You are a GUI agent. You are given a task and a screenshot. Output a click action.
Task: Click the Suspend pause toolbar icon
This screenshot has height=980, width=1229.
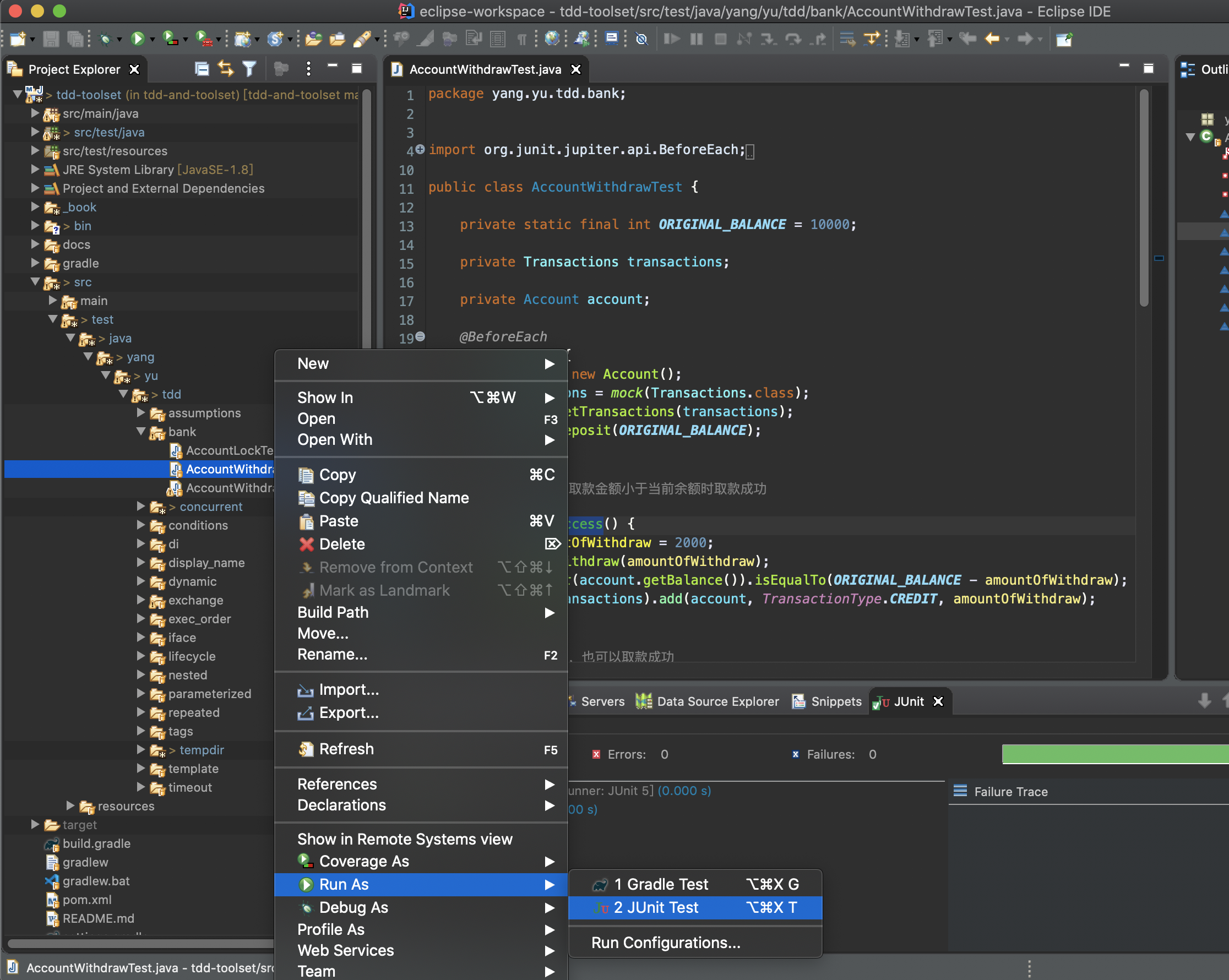tap(697, 39)
